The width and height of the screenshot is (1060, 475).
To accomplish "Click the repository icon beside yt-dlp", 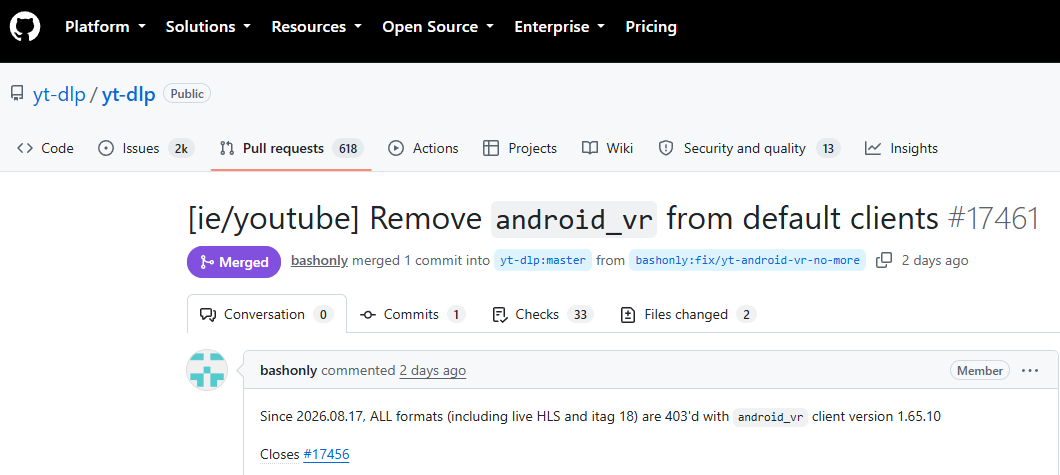I will coord(17,94).
